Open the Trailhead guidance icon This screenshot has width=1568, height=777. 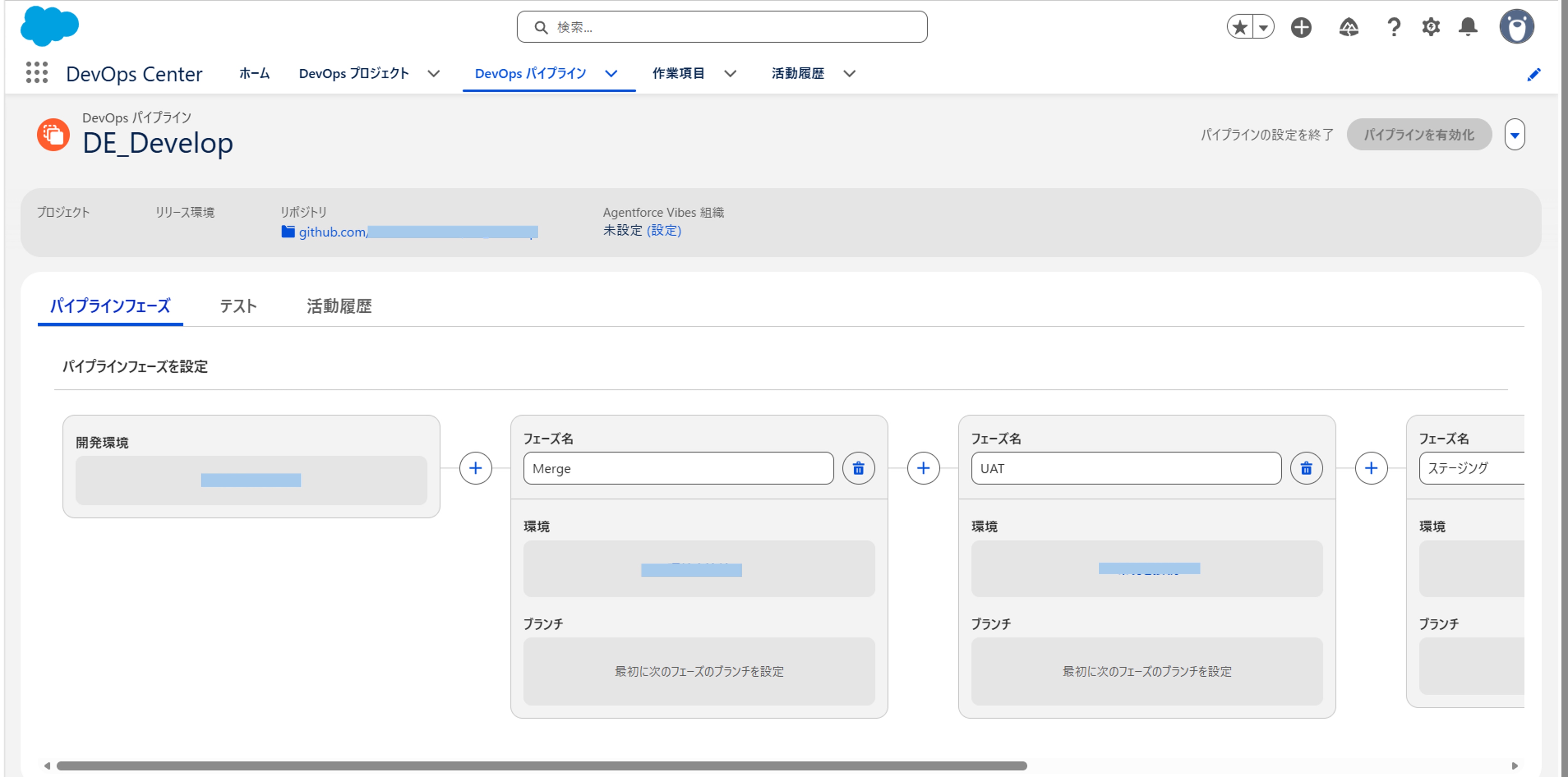coord(1349,27)
